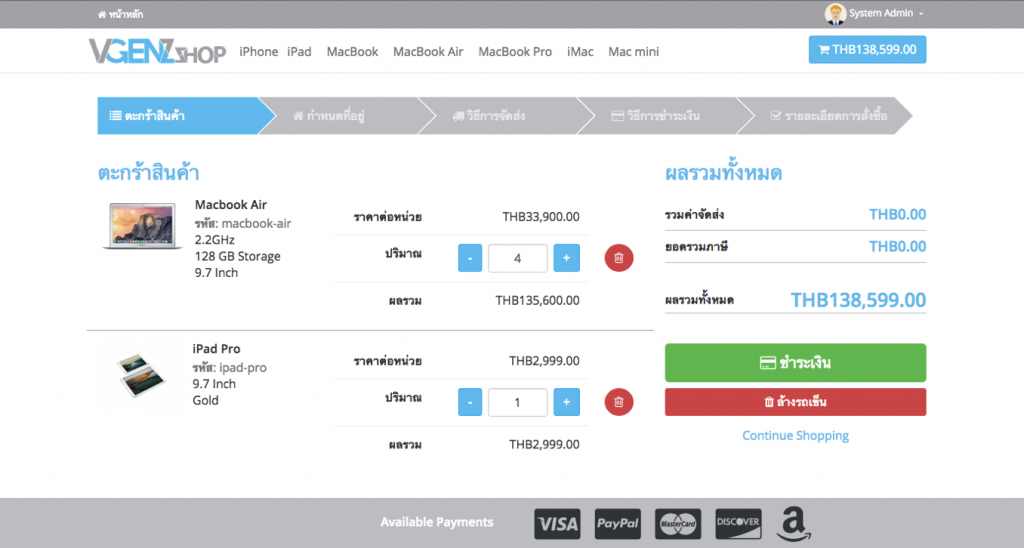Open the MacBook category
The image size is (1024, 548).
(352, 52)
